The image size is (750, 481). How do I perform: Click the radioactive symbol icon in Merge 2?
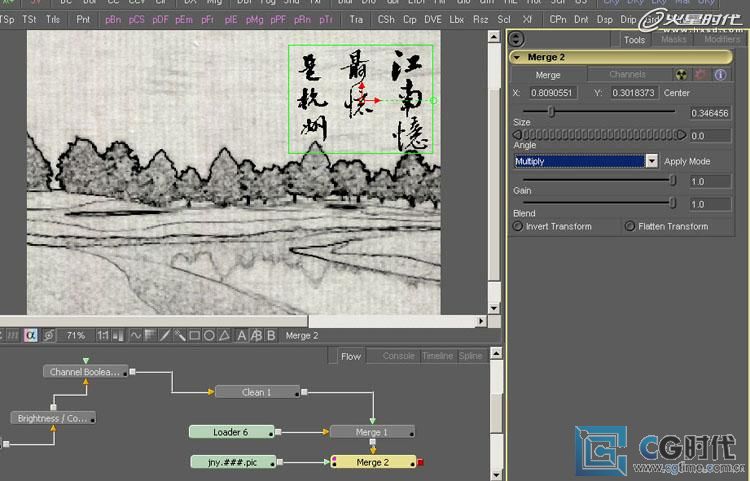click(x=682, y=75)
